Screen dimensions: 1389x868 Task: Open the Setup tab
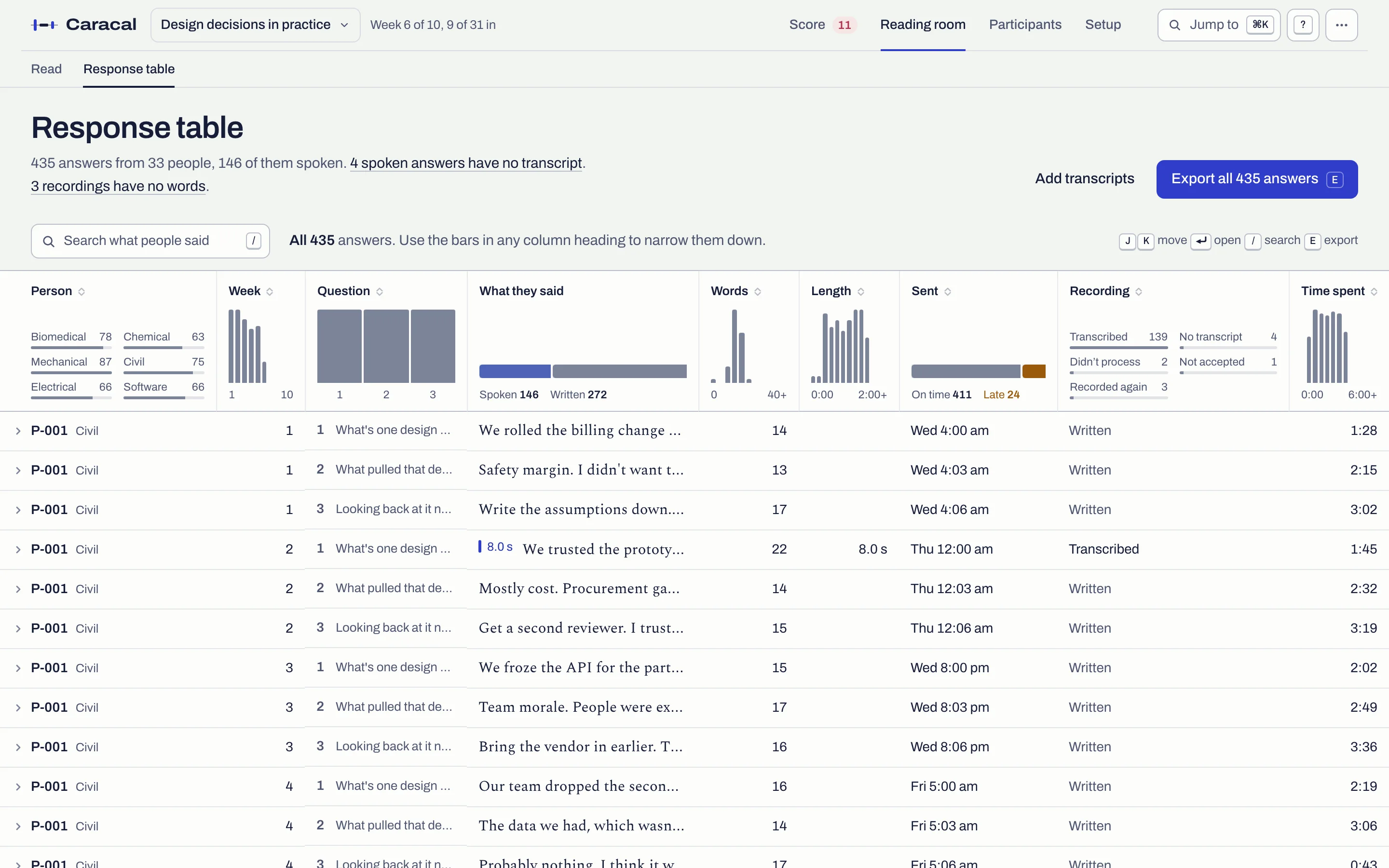click(x=1103, y=25)
